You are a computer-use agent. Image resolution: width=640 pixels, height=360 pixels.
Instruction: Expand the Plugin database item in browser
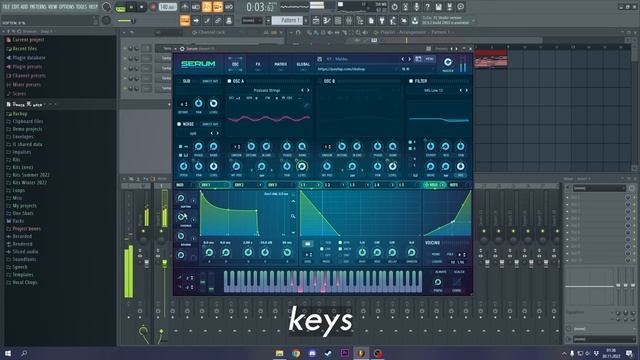click(x=29, y=58)
